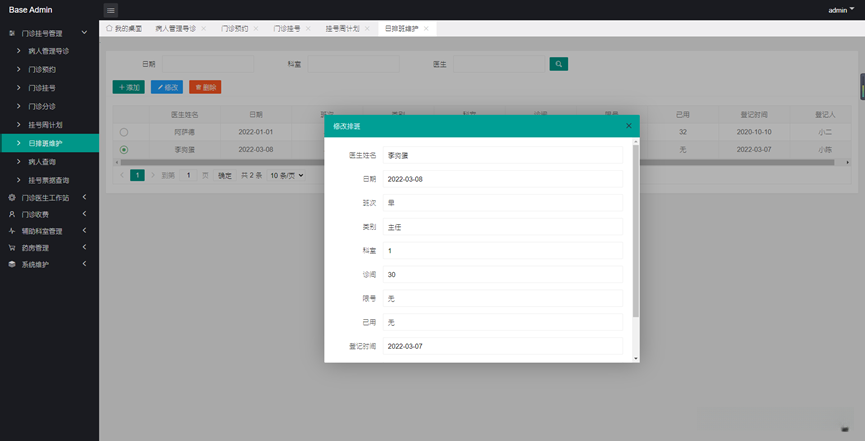
Task: Focus the 科室 filter input above the table
Action: point(354,64)
